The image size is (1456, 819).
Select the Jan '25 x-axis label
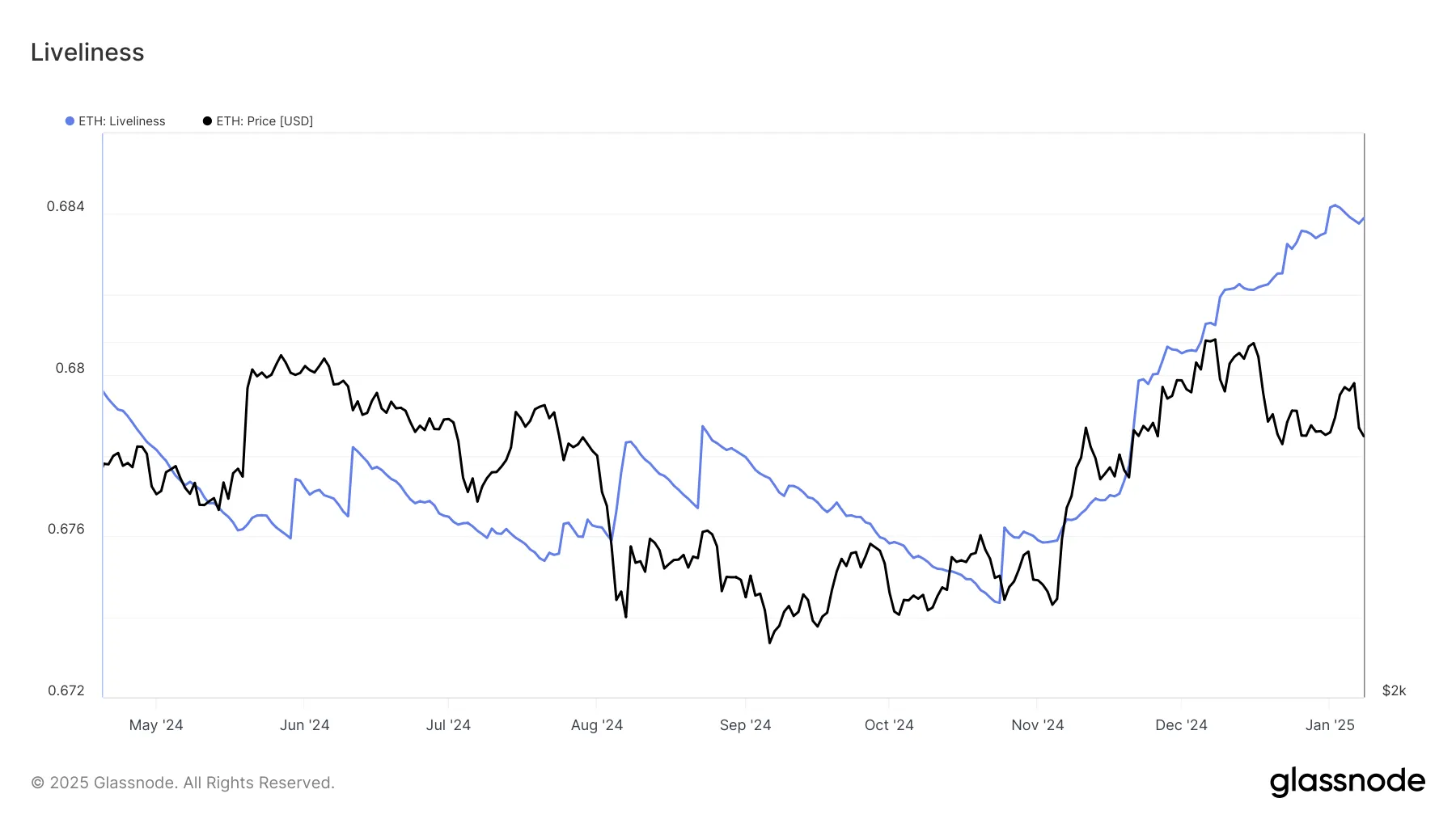click(x=1330, y=725)
